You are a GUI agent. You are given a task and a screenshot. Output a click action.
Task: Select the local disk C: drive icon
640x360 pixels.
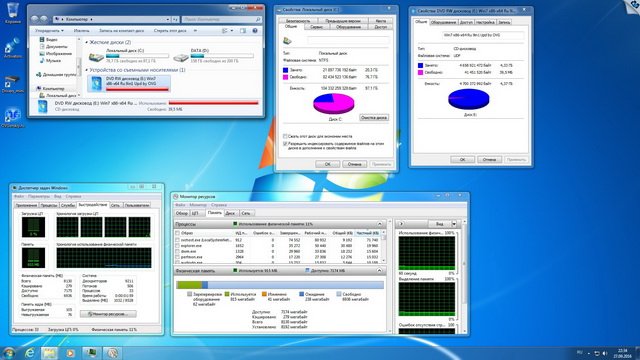click(96, 57)
